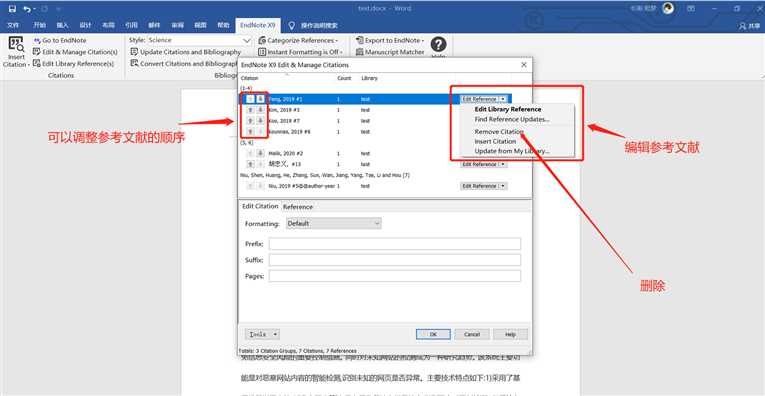
Task: Move the Kim, 2019 #3 citation up
Action: pyautogui.click(x=249, y=110)
